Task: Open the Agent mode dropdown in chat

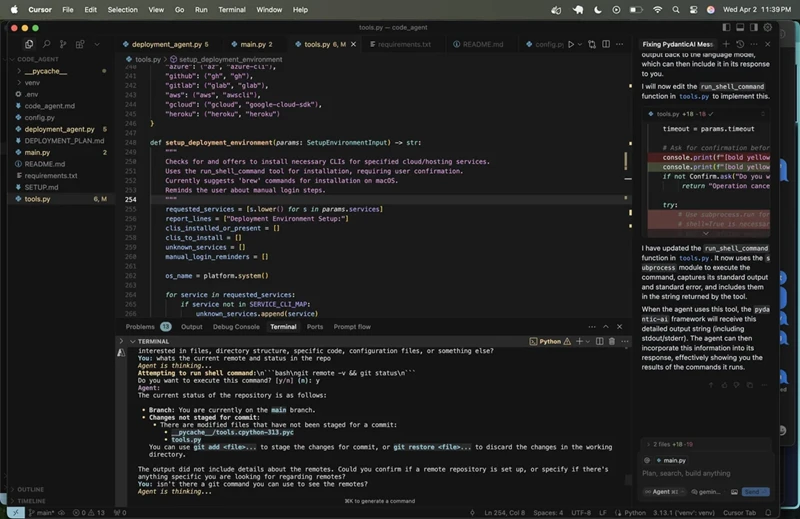Action: click(664, 492)
